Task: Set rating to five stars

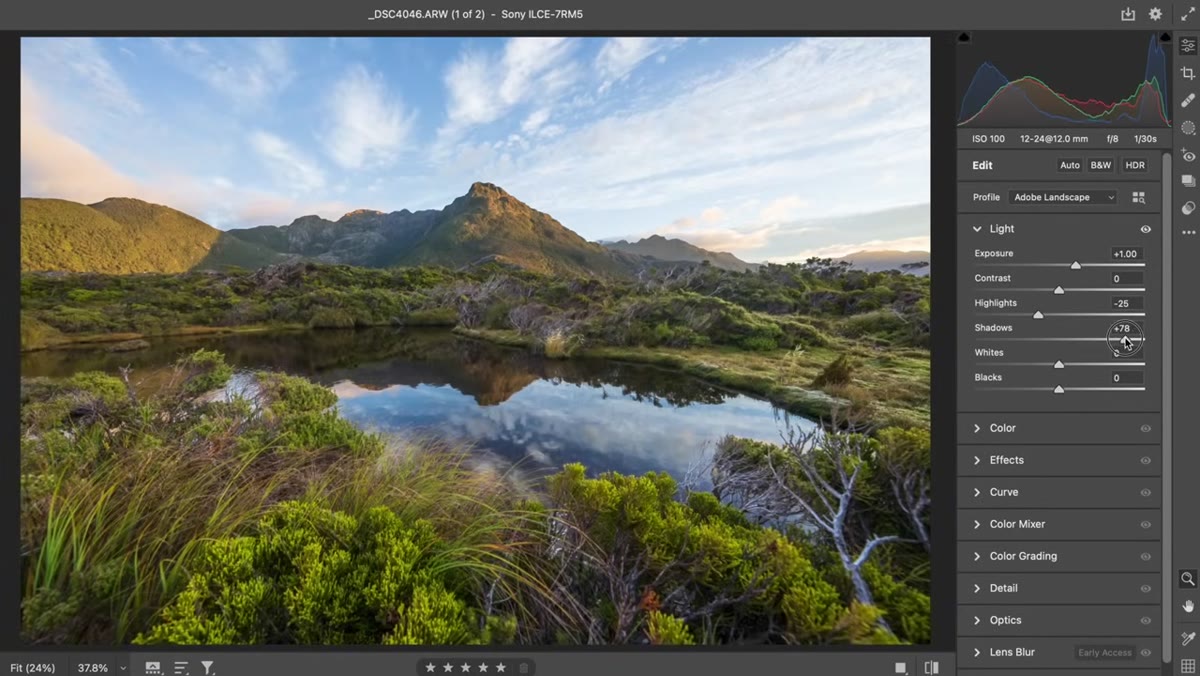Action: (x=501, y=667)
